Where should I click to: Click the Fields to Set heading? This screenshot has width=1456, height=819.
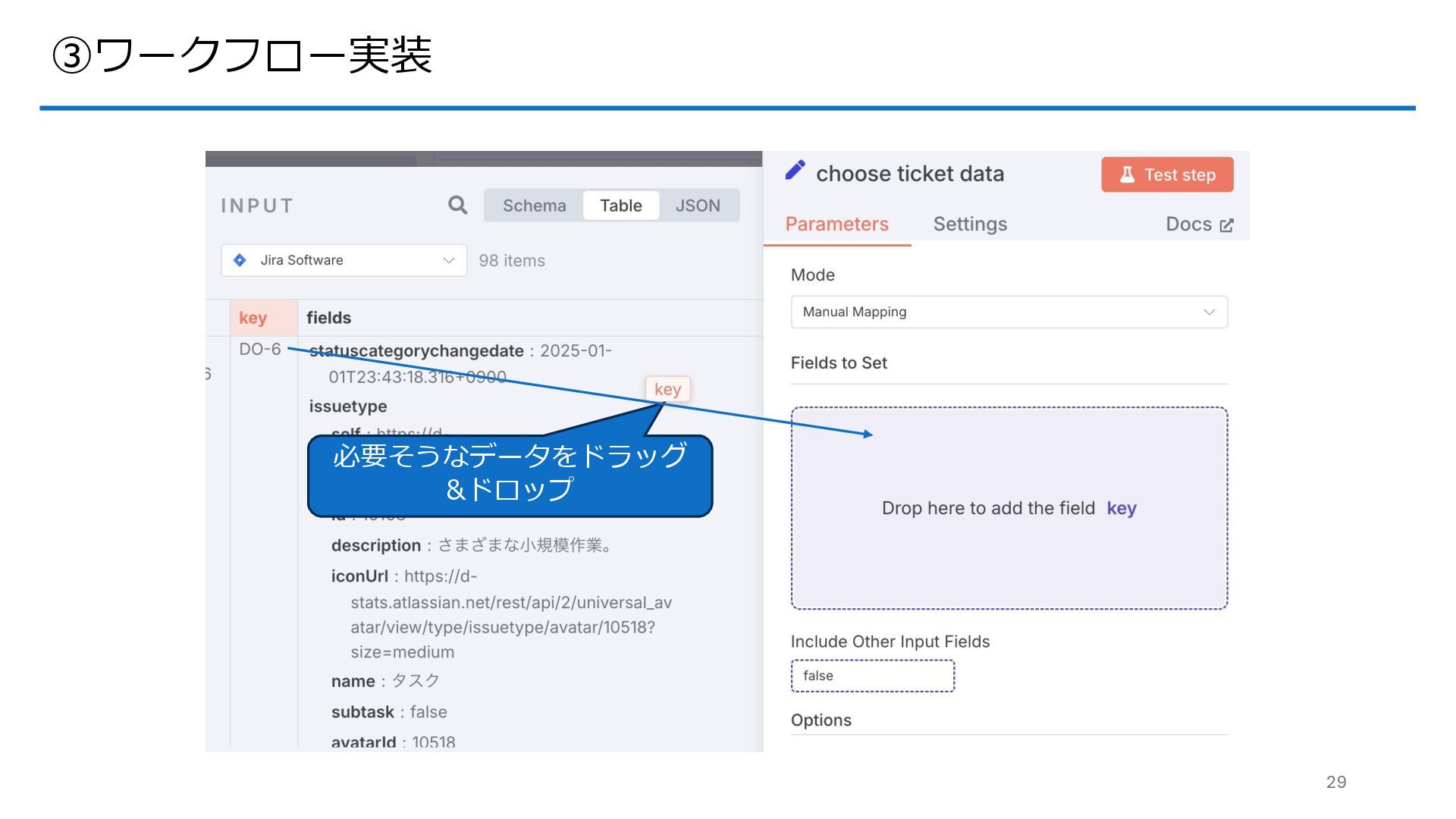tap(839, 362)
